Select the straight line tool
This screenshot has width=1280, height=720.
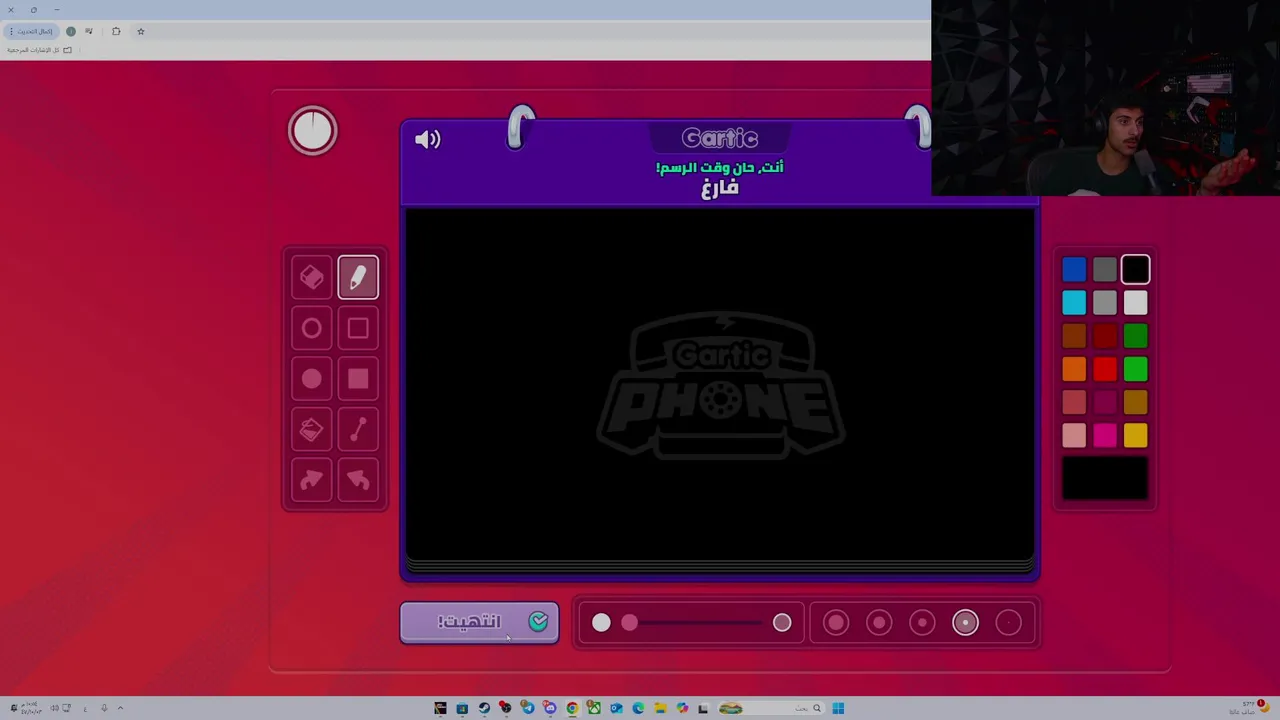pos(358,430)
